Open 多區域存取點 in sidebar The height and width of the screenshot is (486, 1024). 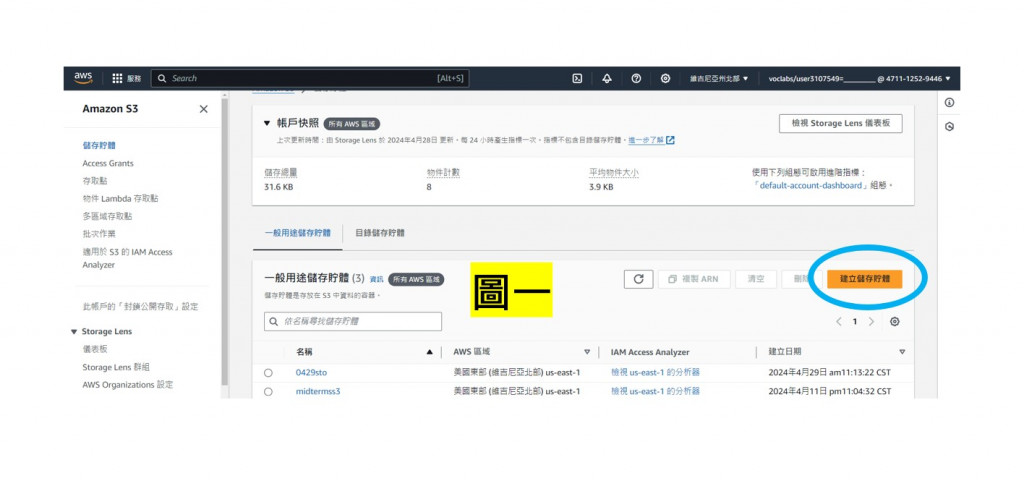[x=107, y=216]
